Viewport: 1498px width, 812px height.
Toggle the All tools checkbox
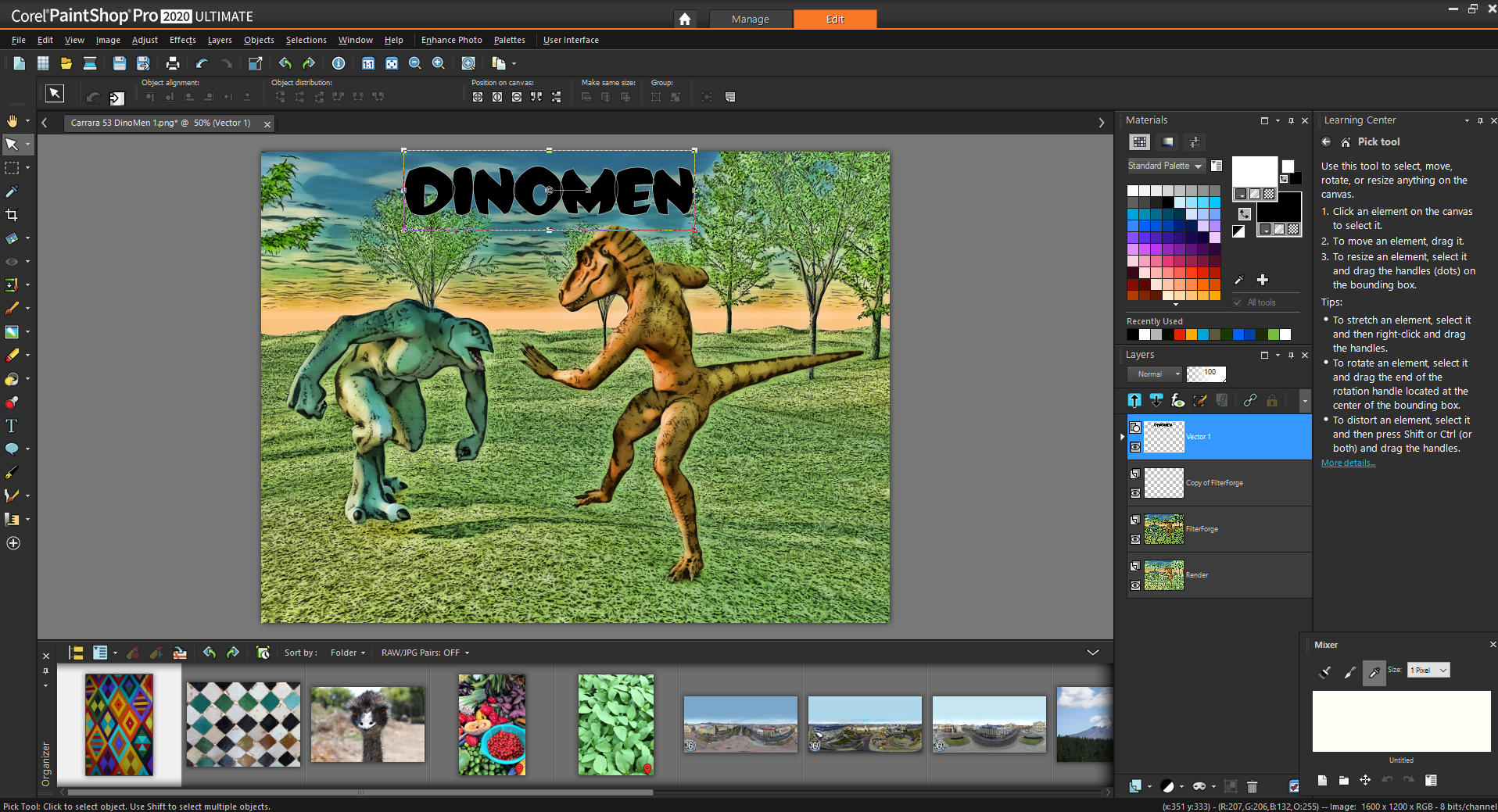tap(1238, 302)
